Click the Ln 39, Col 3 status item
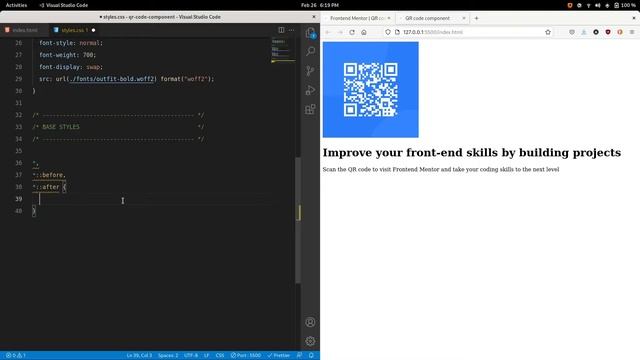 [139, 355]
